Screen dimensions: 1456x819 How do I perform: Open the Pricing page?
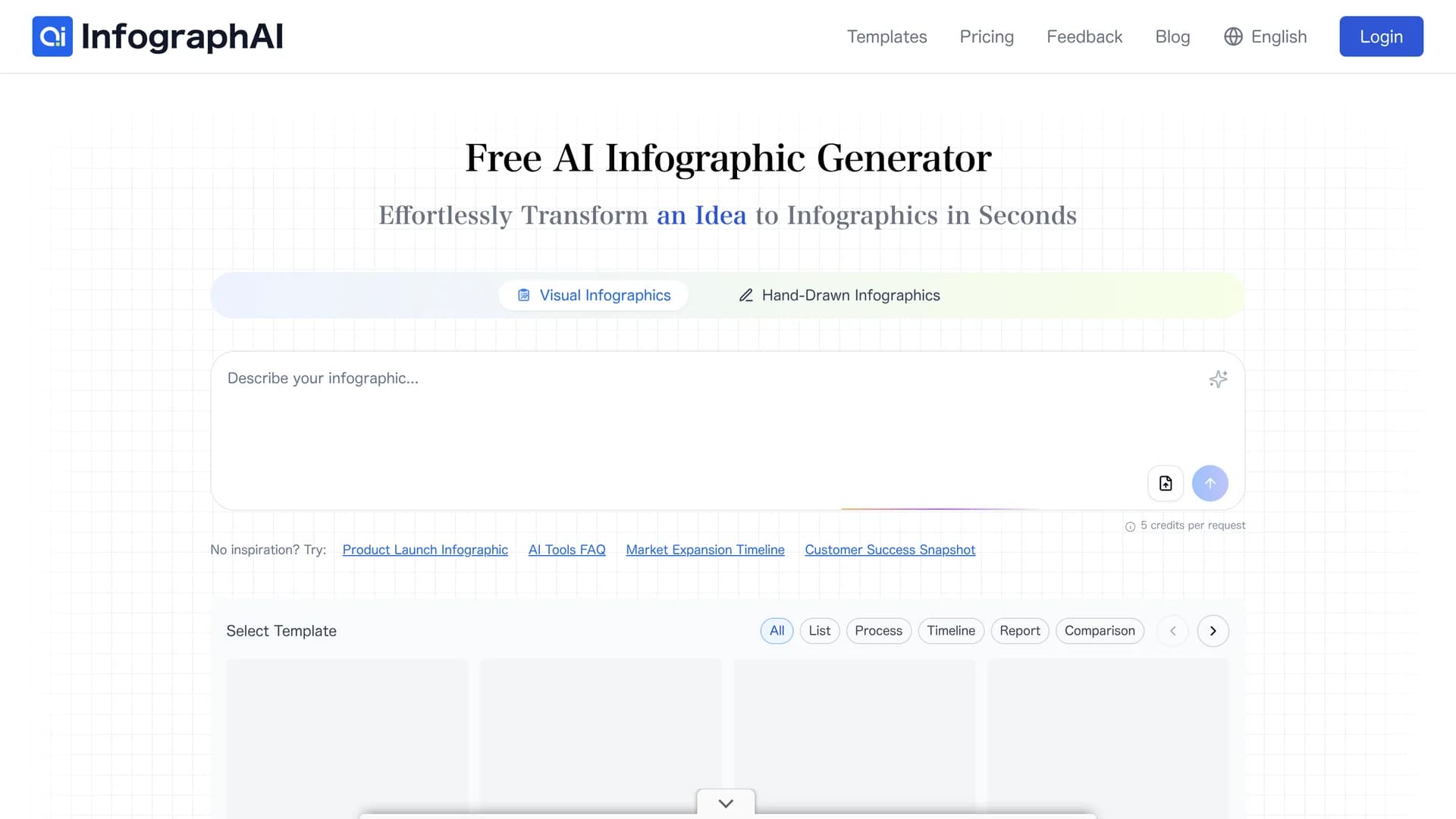point(987,36)
